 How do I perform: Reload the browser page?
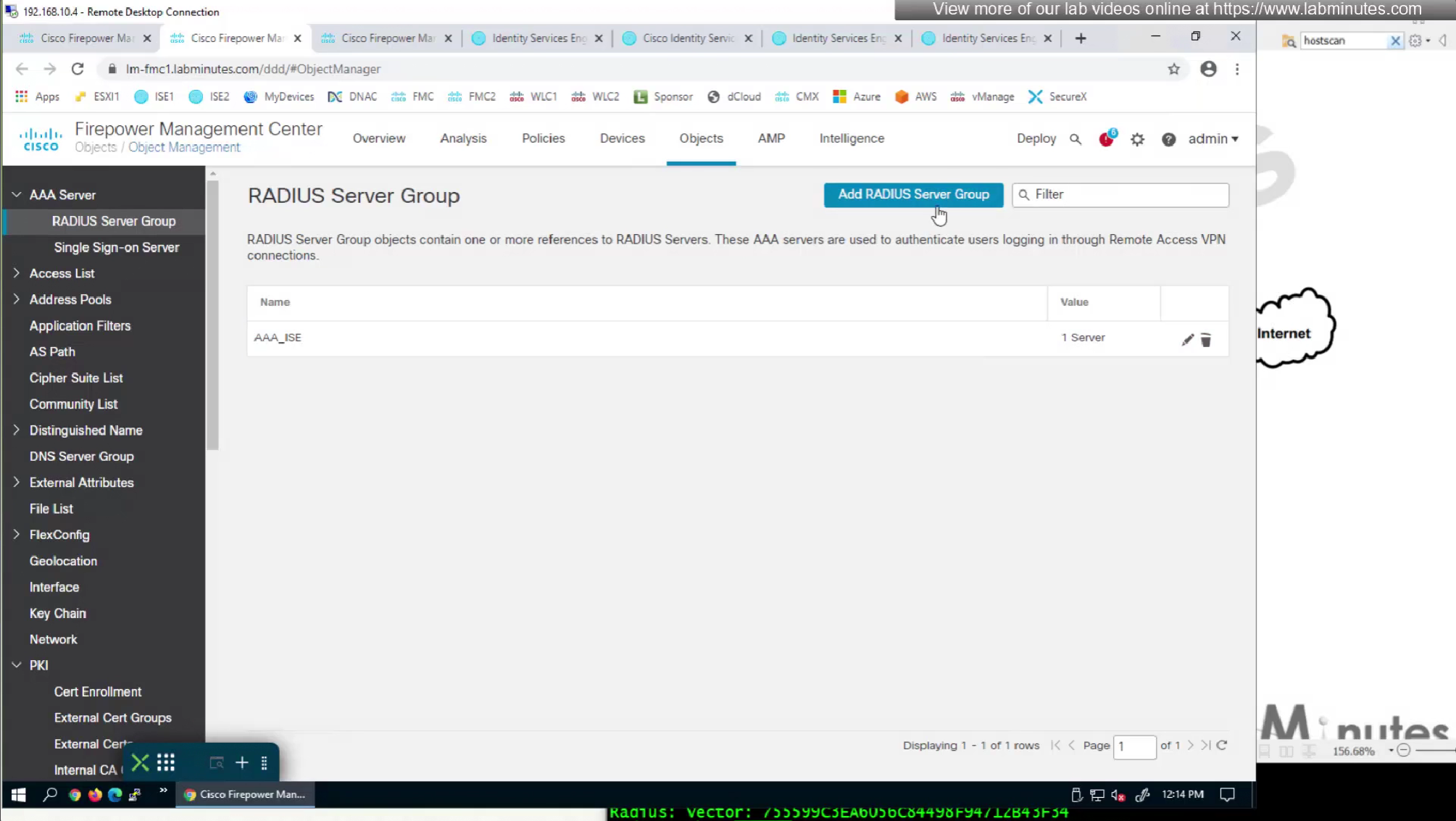78,69
